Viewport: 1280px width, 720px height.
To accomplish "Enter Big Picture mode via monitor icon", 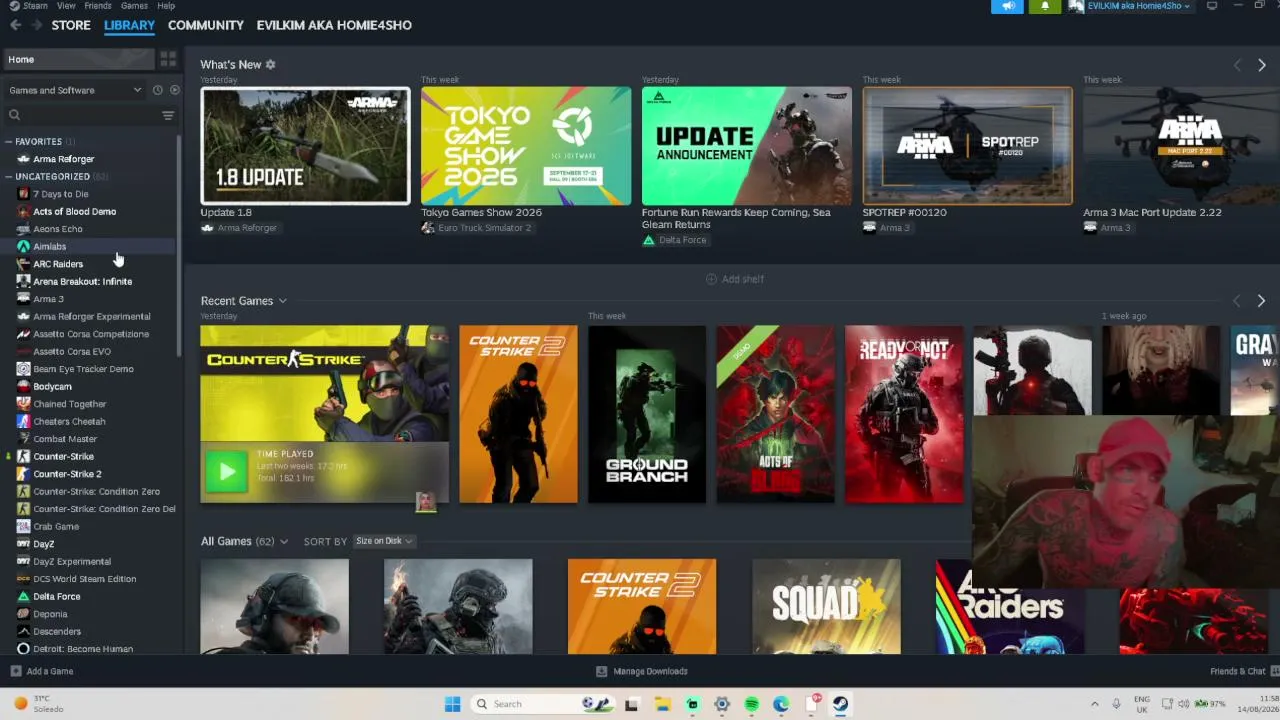I will [x=1212, y=6].
